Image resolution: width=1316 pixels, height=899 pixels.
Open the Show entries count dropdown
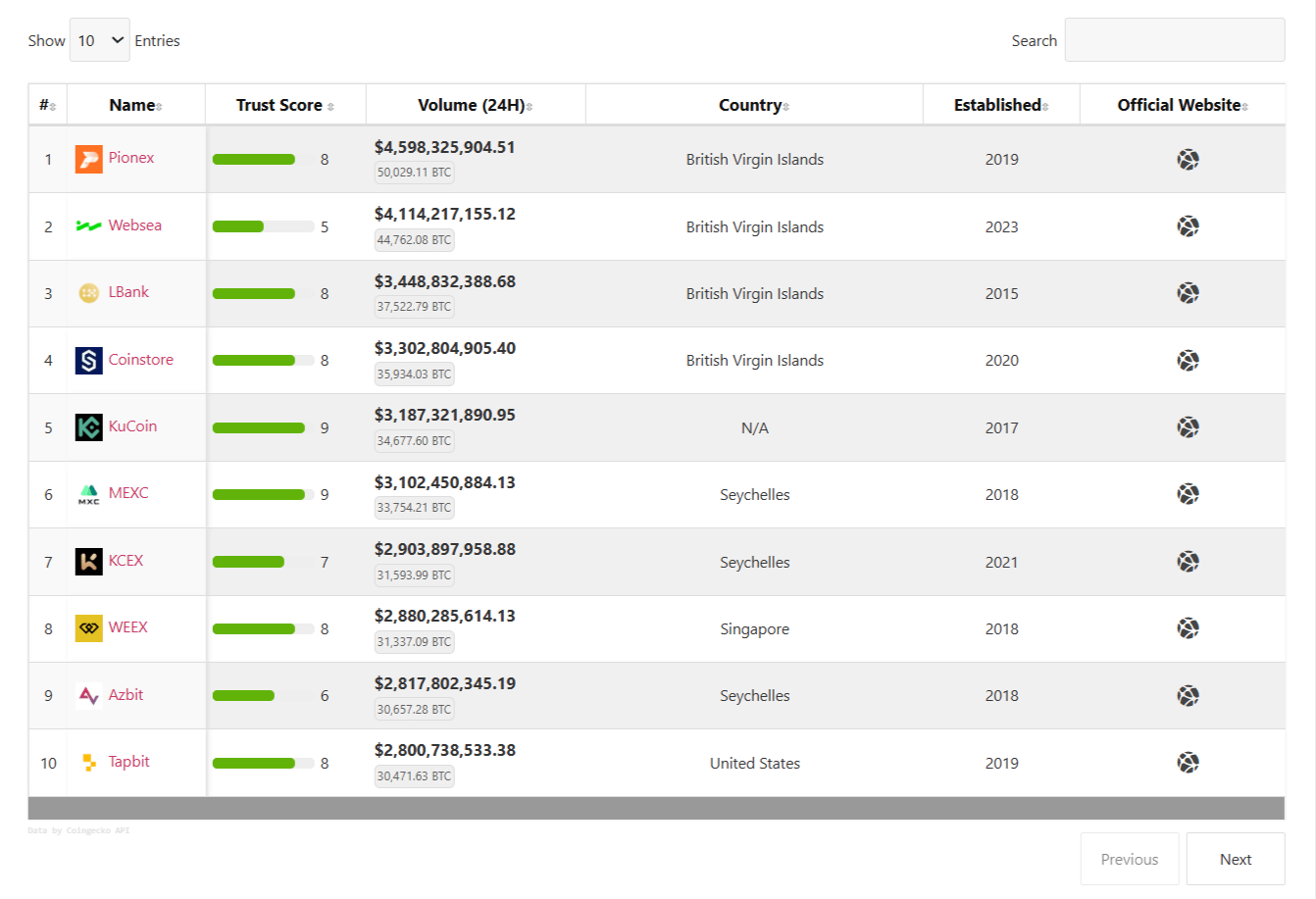pos(100,40)
